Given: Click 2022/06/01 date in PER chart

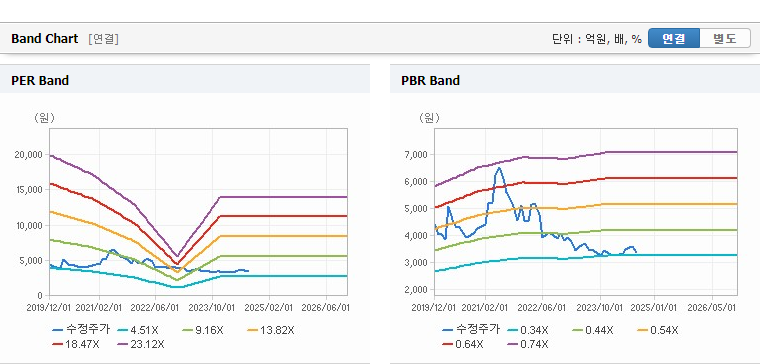Looking at the screenshot, I should (156, 308).
